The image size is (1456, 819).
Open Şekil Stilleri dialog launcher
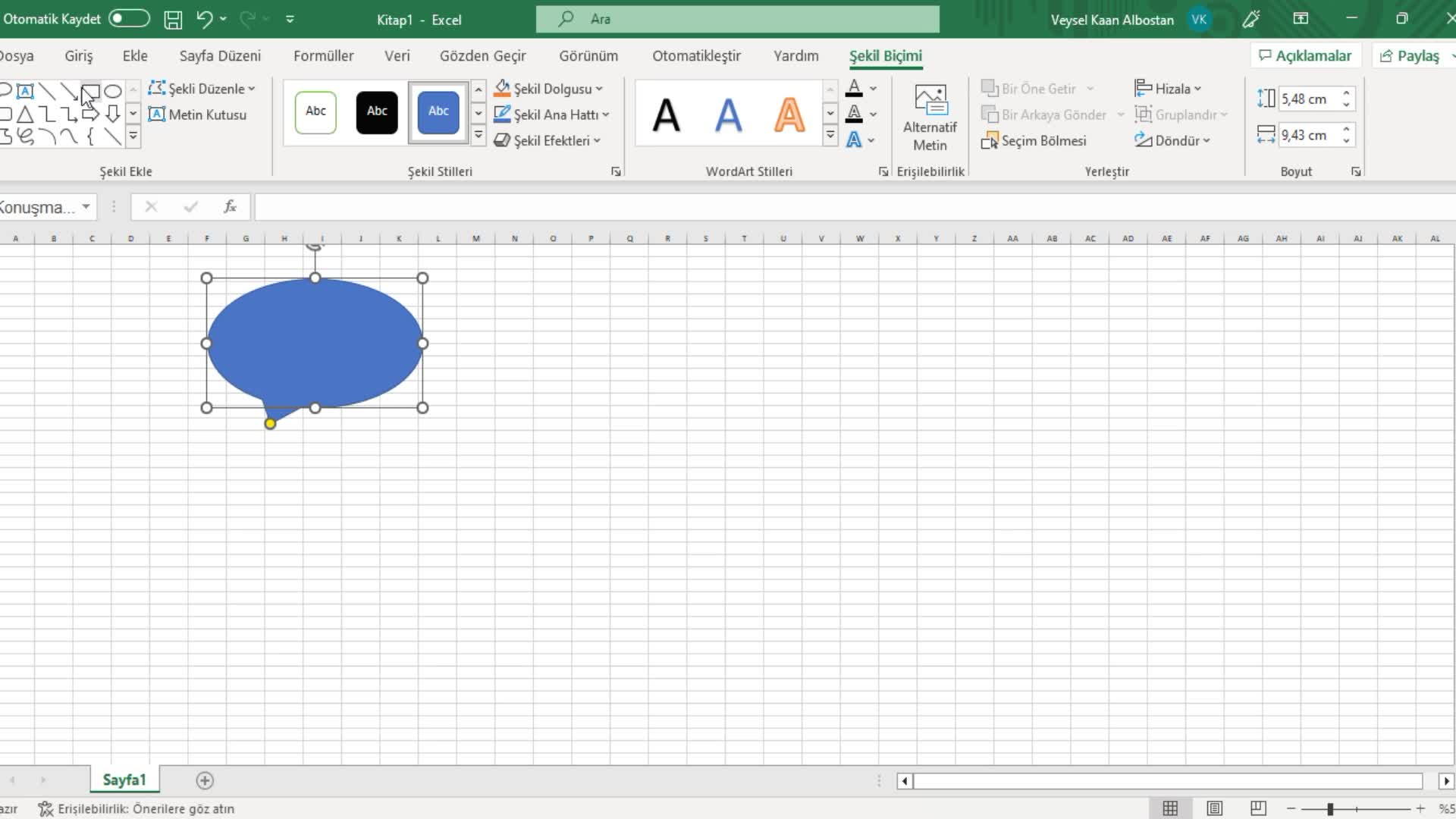(x=616, y=172)
